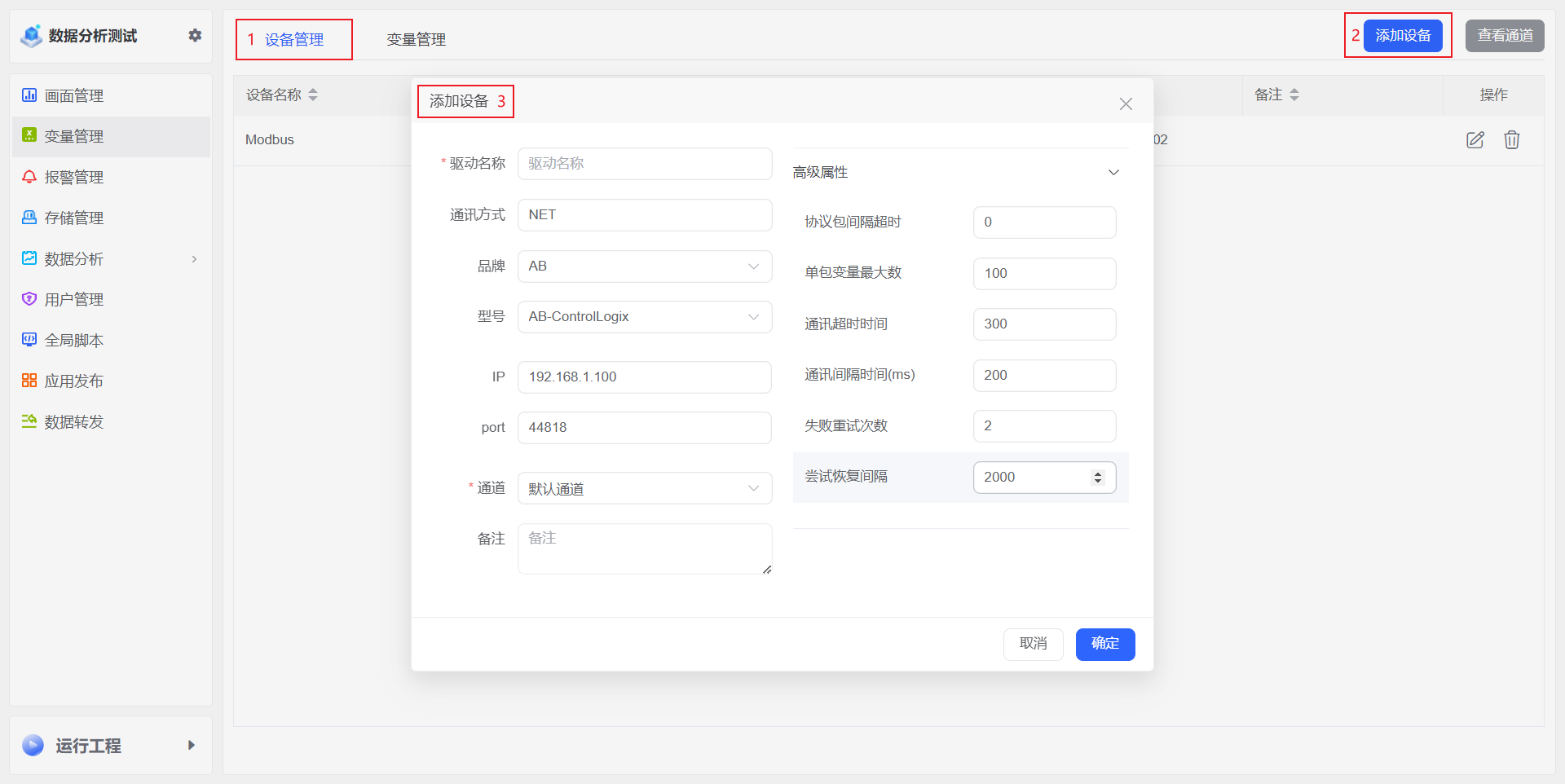1565x784 pixels.
Task: Open the 品牌 dropdown showing AB
Action: tap(752, 266)
